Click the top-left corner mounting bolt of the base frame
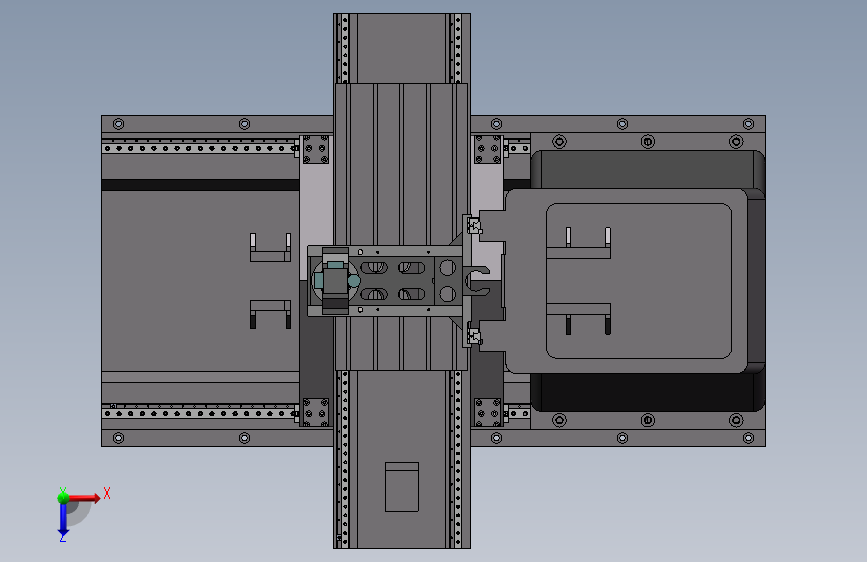 point(118,124)
